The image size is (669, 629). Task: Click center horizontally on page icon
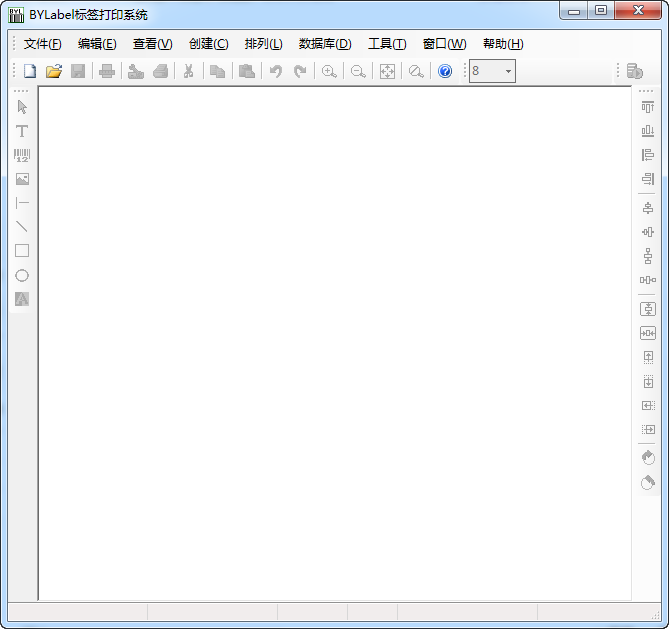pos(648,333)
